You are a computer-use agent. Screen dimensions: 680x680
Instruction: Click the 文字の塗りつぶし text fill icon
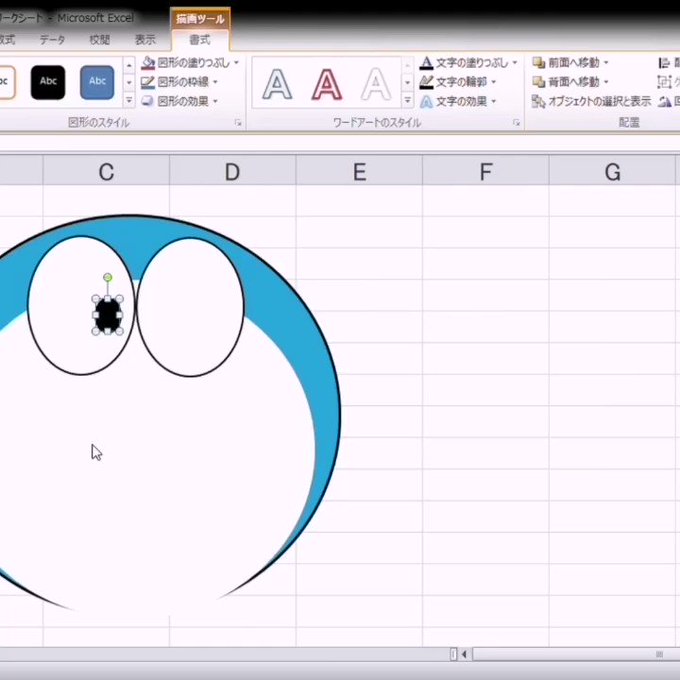(426, 63)
